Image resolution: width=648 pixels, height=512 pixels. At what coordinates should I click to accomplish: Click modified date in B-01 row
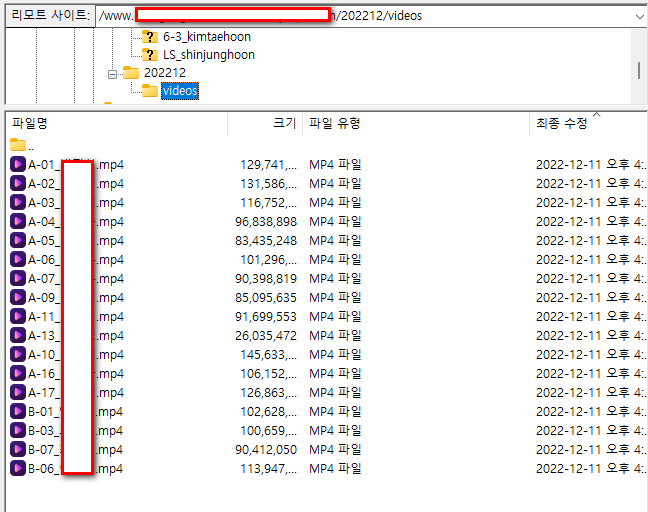tap(591, 412)
